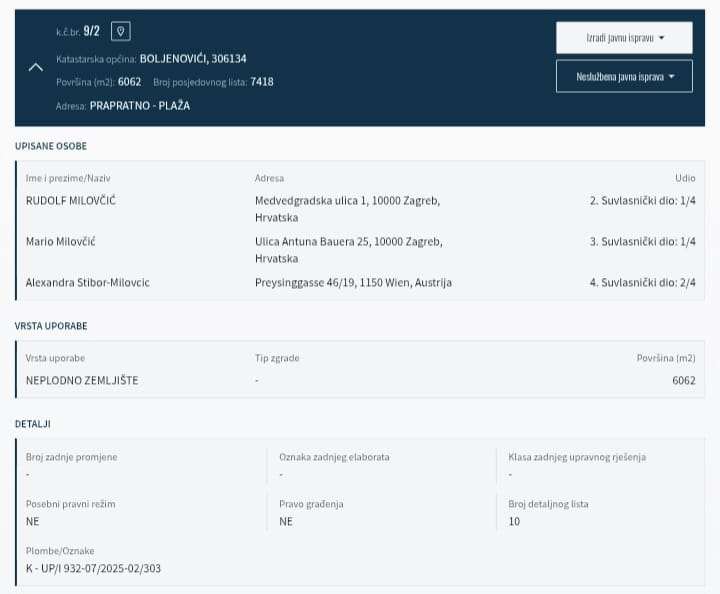
Task: Select owner name Mario Milovčić
Action: point(61,241)
